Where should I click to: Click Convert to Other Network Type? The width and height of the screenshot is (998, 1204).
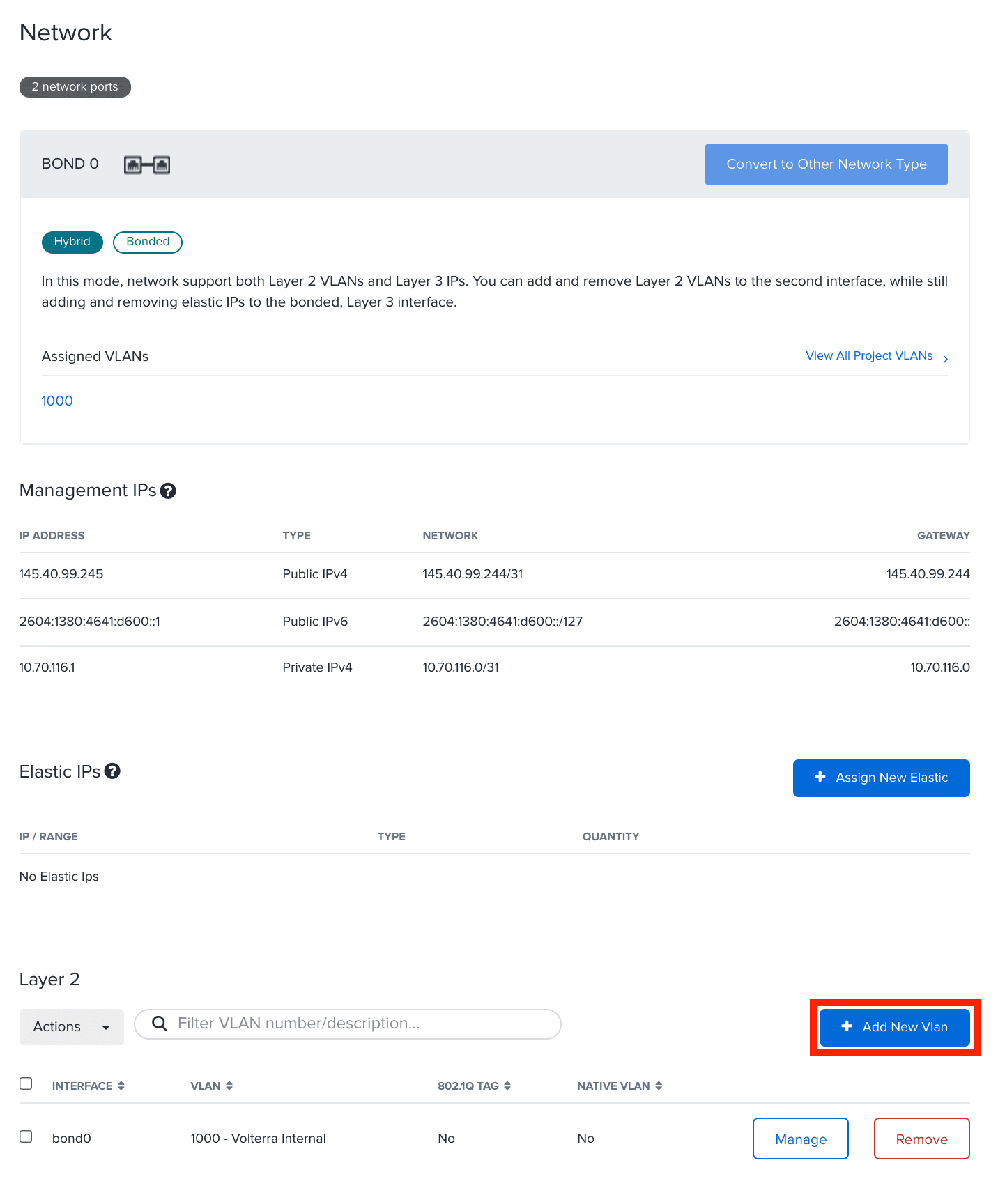click(x=827, y=164)
